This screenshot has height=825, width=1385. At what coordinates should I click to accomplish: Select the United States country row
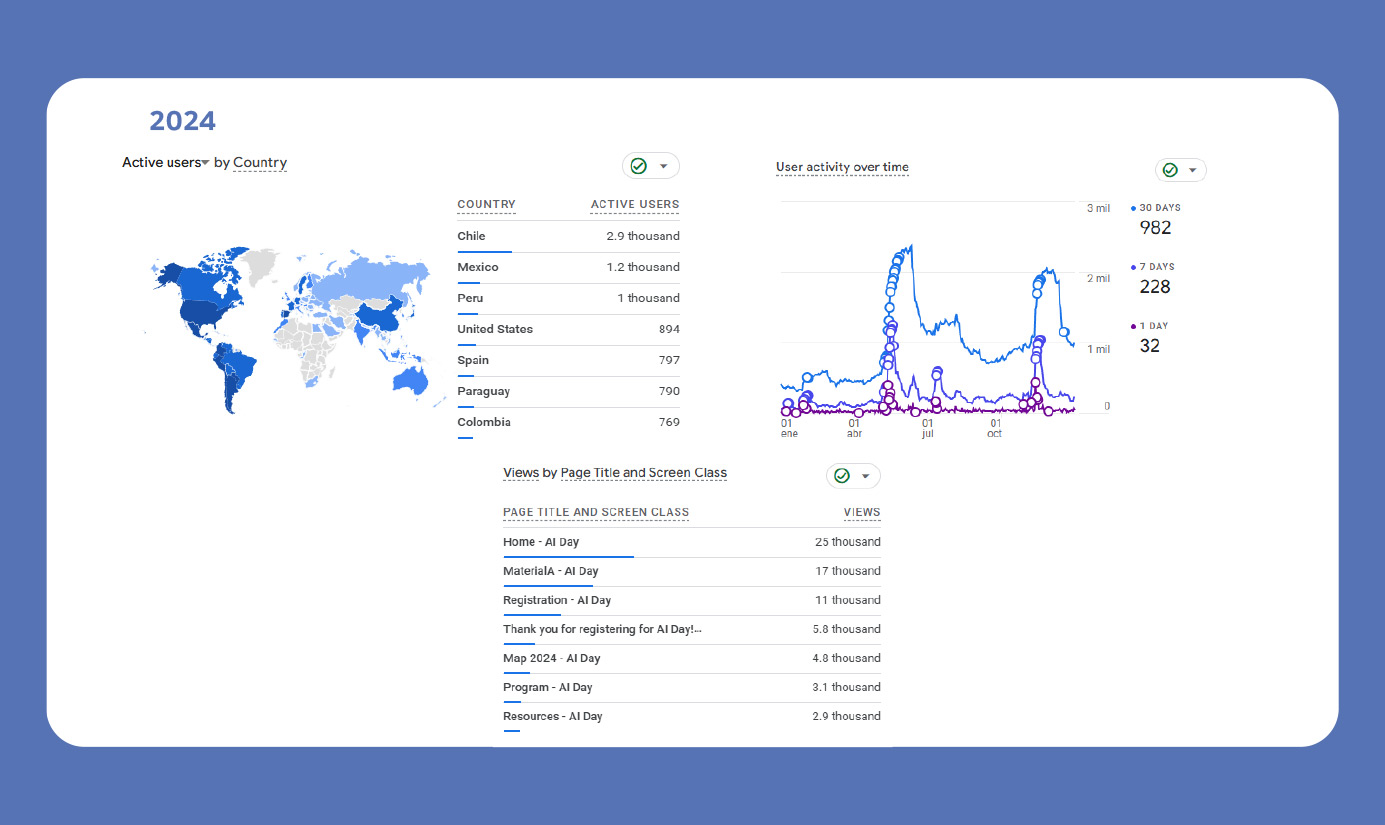[x=568, y=329]
